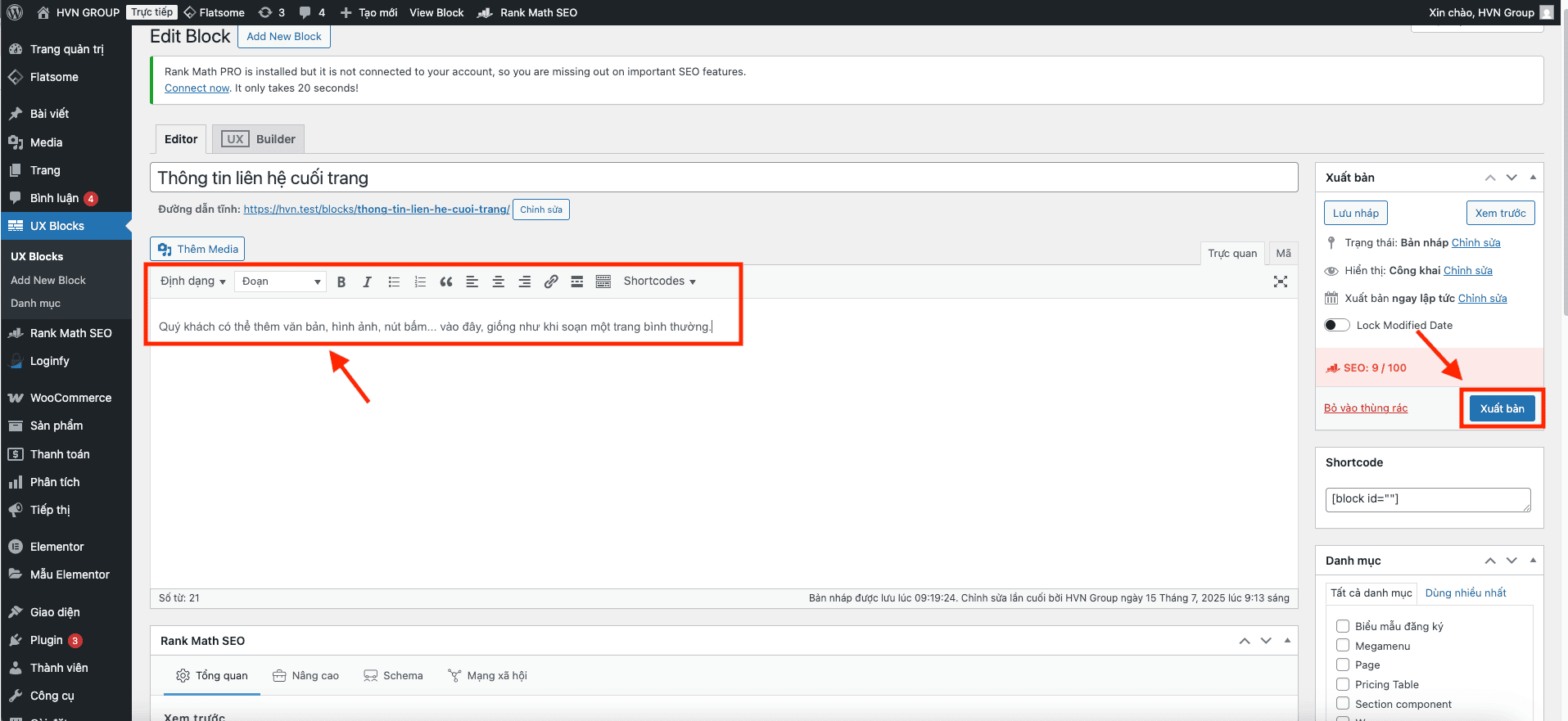Apply italic formatting in editor toolbar

(x=367, y=282)
